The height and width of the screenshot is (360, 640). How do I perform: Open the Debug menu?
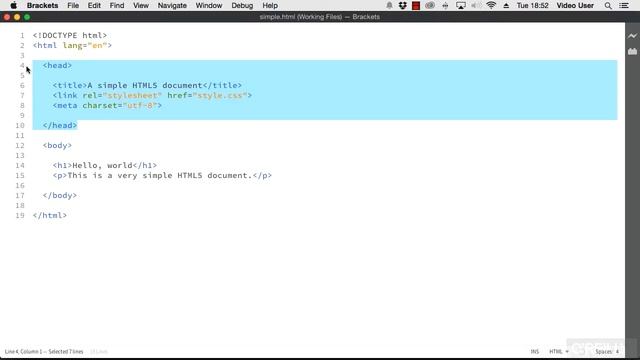tap(242, 5)
